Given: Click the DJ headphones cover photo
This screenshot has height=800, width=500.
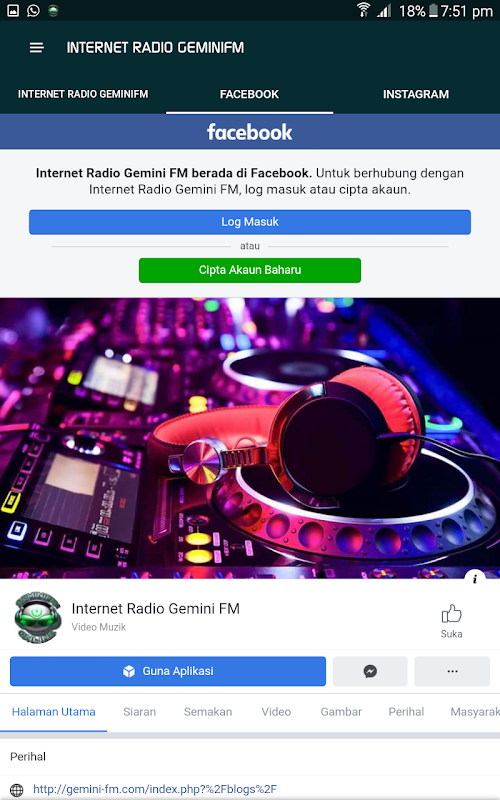Looking at the screenshot, I should pos(250,438).
